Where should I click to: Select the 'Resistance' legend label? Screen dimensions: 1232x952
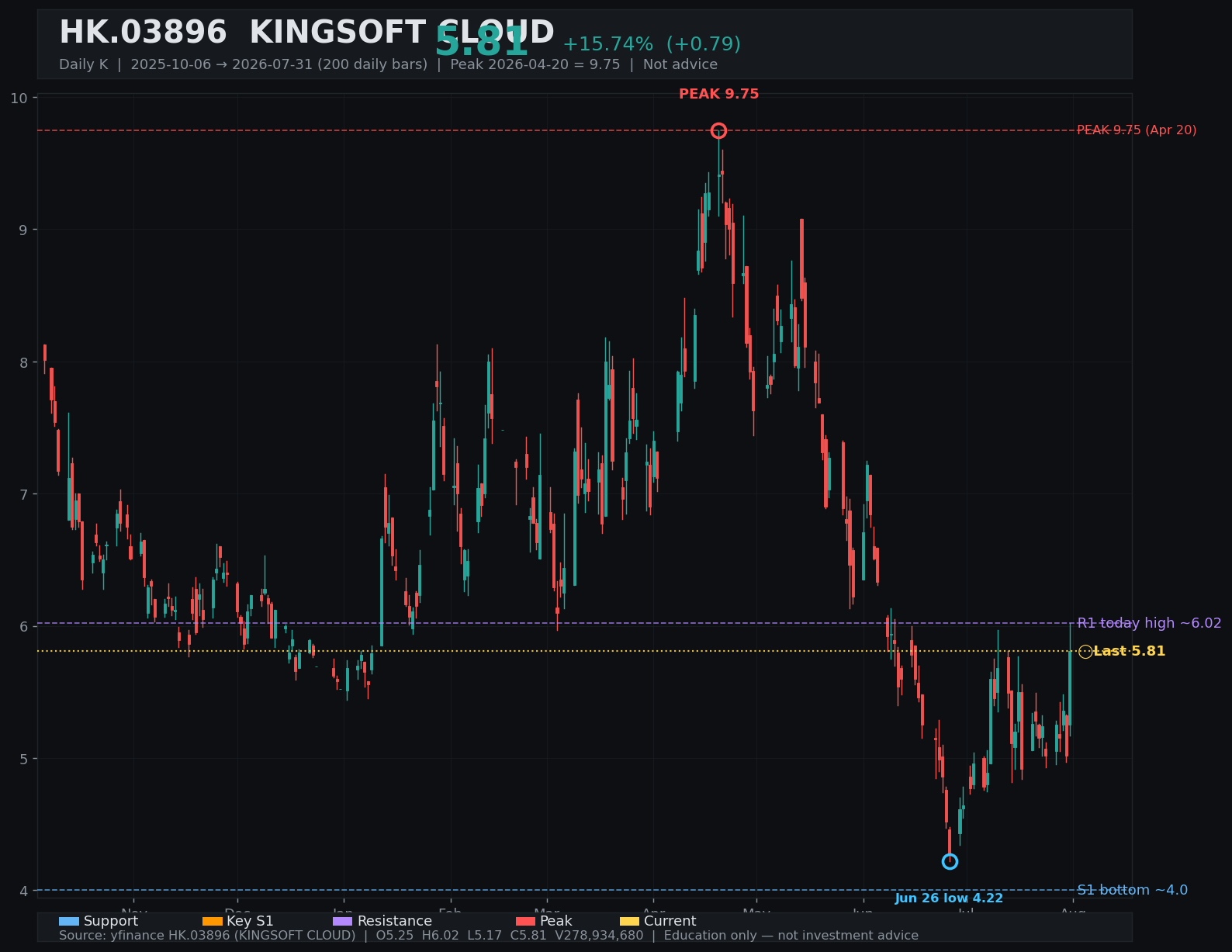click(x=395, y=921)
